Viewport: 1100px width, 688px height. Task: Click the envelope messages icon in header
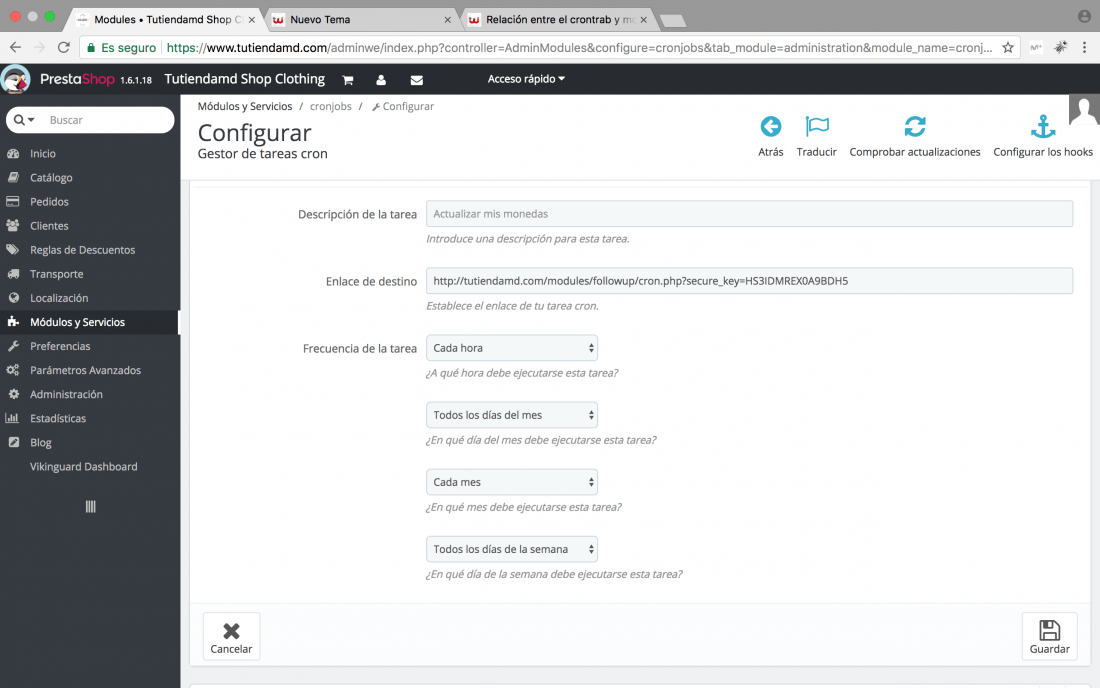tap(417, 80)
